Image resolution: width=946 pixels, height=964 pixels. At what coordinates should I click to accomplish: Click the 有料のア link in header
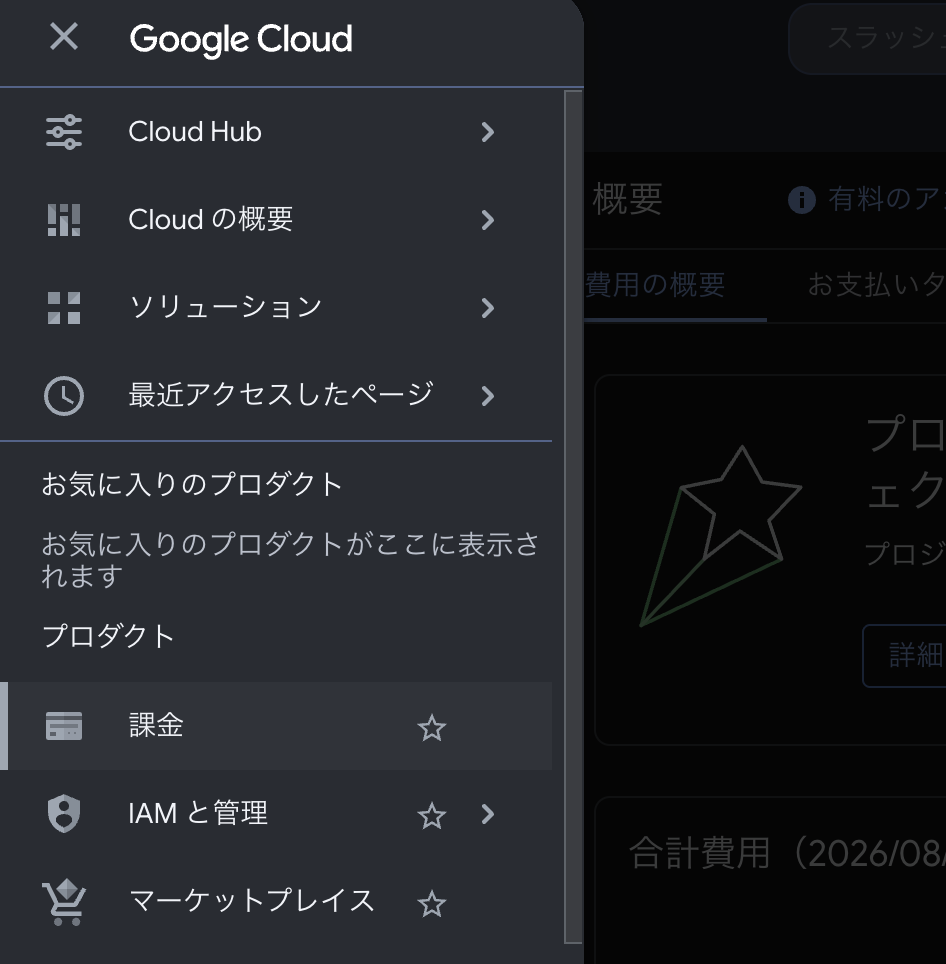point(886,199)
